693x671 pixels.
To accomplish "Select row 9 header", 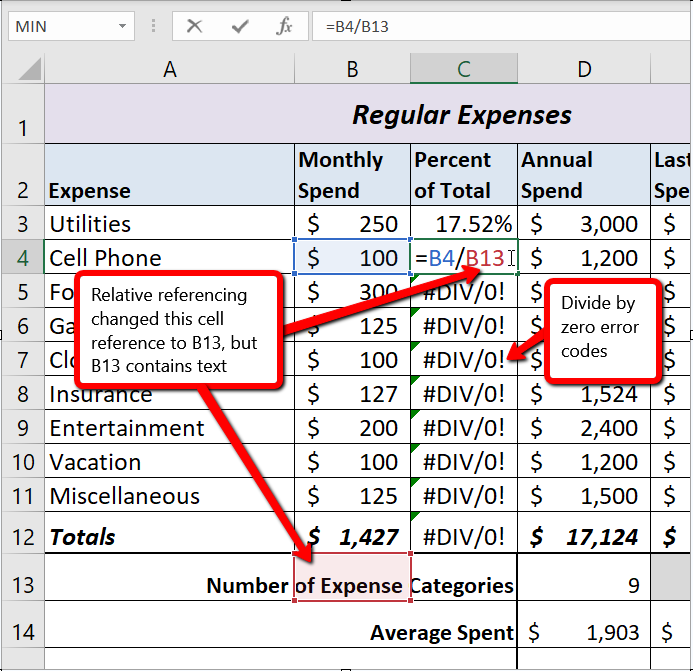I will [x=23, y=427].
